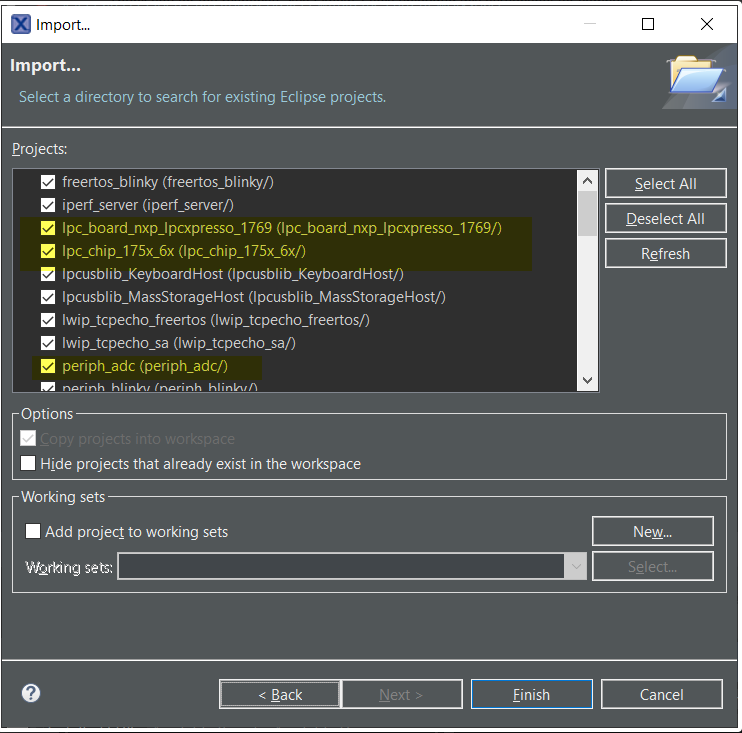This screenshot has width=742, height=733.
Task: Click the MCUXpresso X icon in title bar
Action: click(21, 24)
